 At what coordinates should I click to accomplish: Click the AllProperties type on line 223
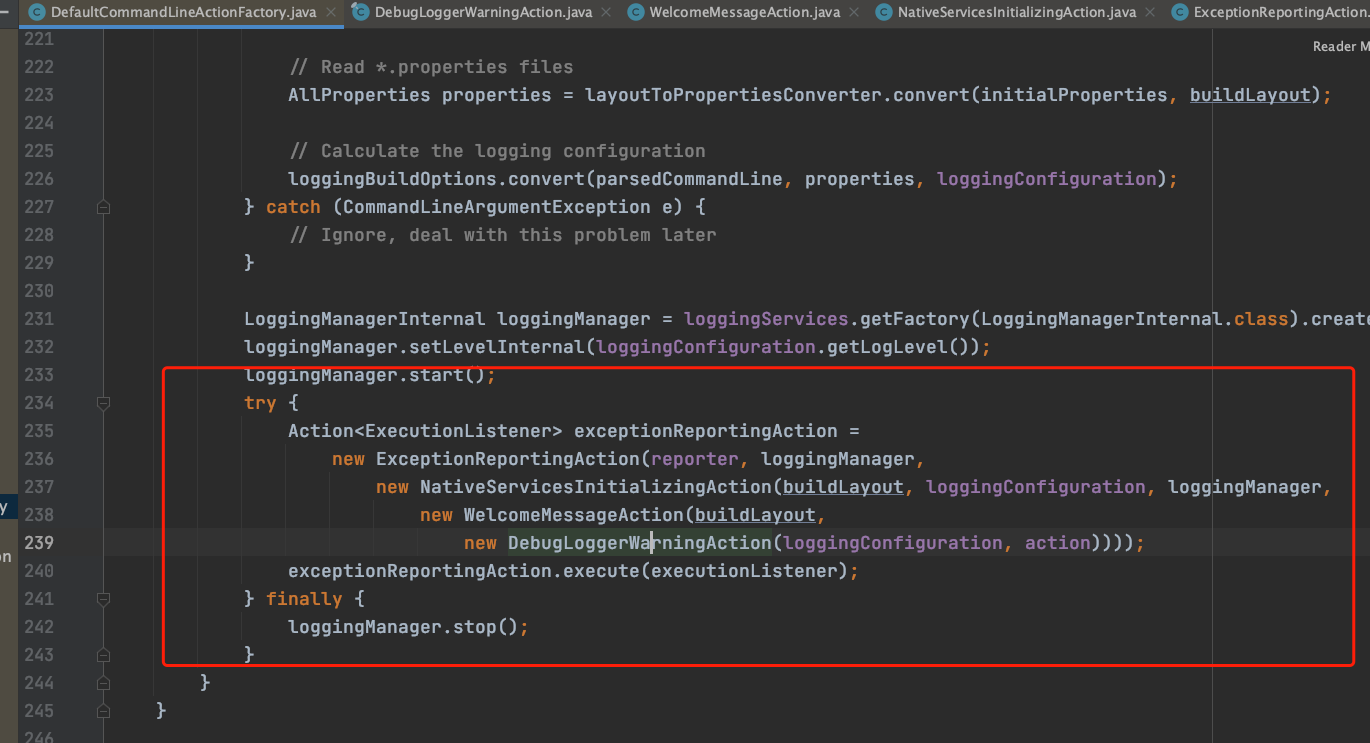point(359,95)
